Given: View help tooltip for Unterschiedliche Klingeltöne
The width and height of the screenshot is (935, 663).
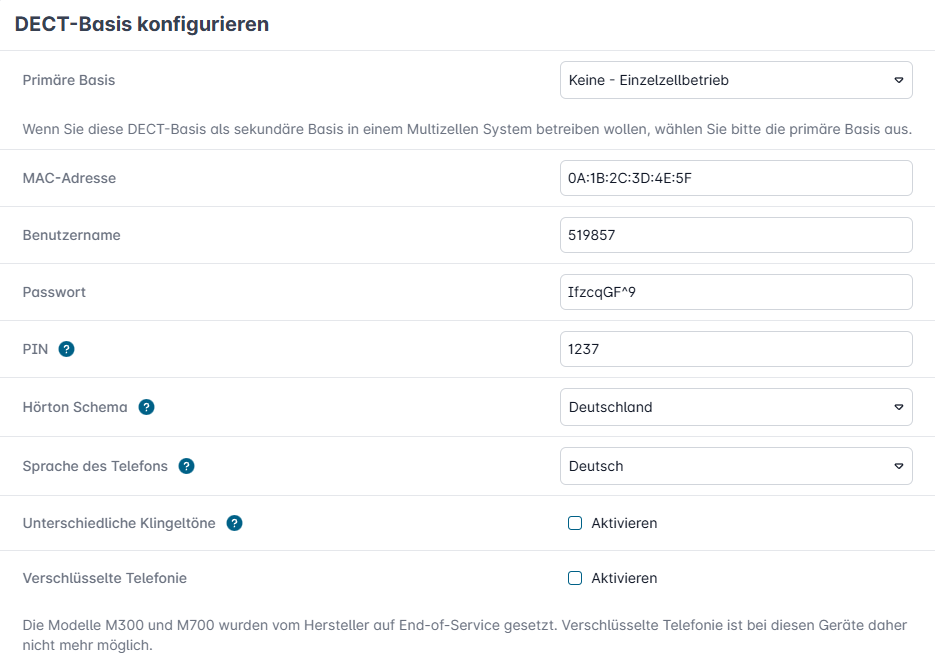Looking at the screenshot, I should 234,523.
